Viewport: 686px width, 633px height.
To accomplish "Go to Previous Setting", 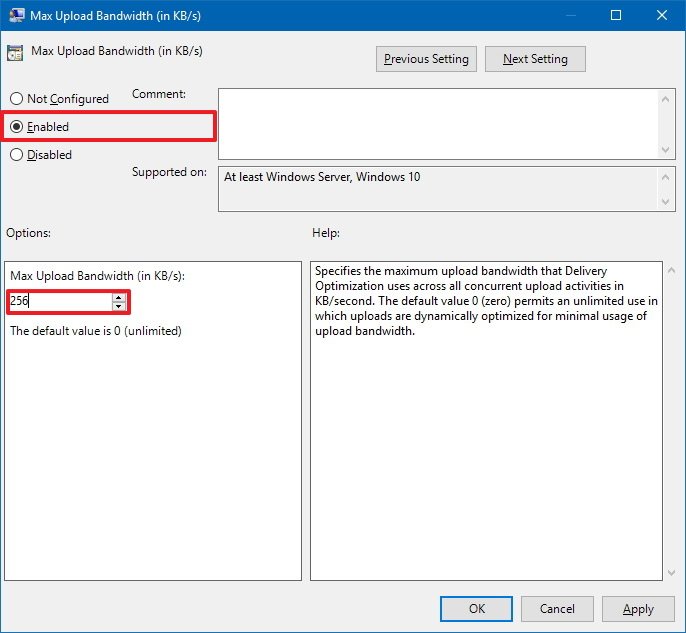I will coord(426,59).
